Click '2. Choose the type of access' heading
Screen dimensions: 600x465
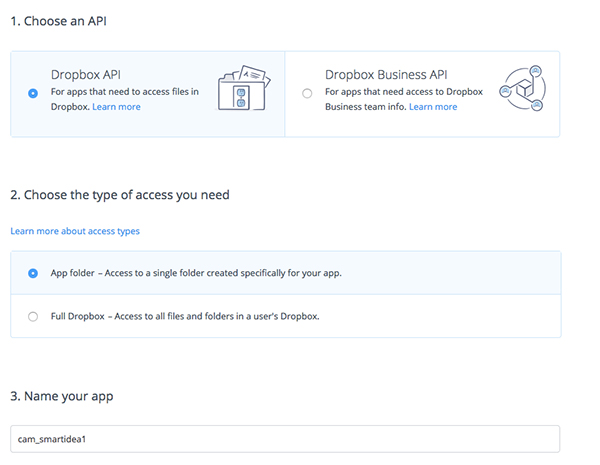click(x=120, y=195)
